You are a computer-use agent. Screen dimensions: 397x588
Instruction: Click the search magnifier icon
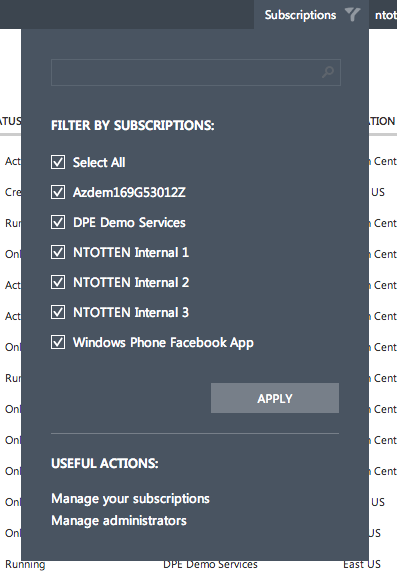(x=328, y=72)
